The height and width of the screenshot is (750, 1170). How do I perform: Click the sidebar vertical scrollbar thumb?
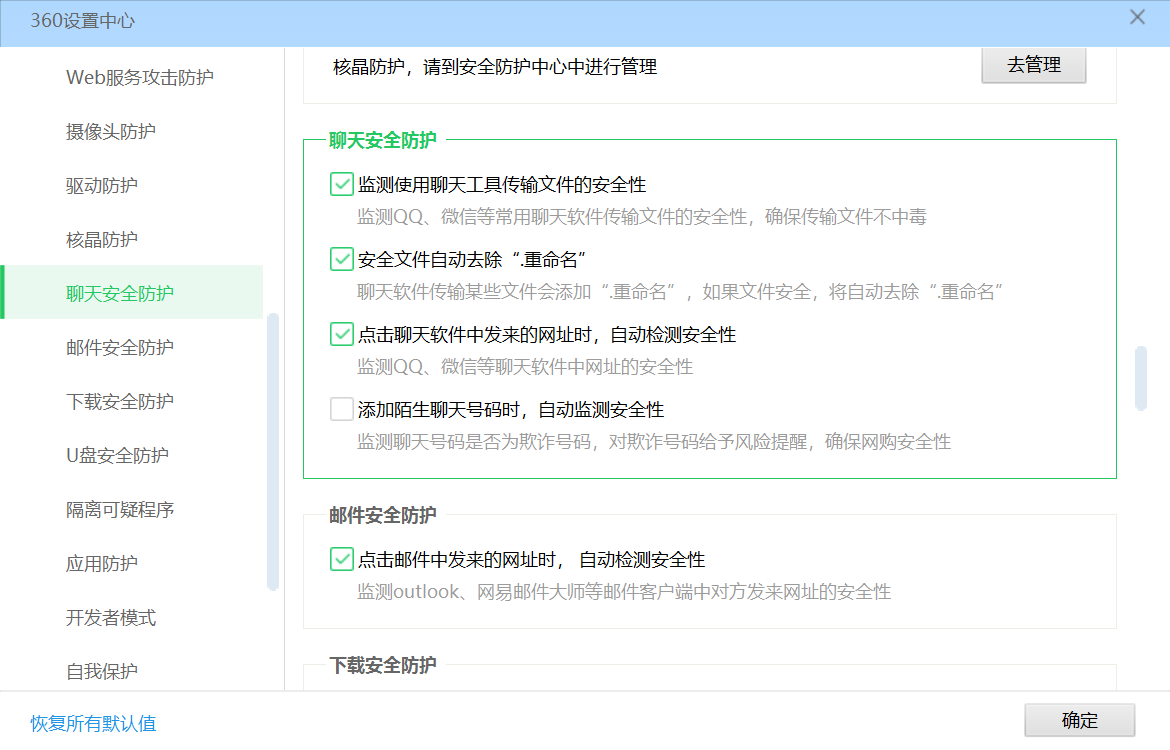coord(273,452)
